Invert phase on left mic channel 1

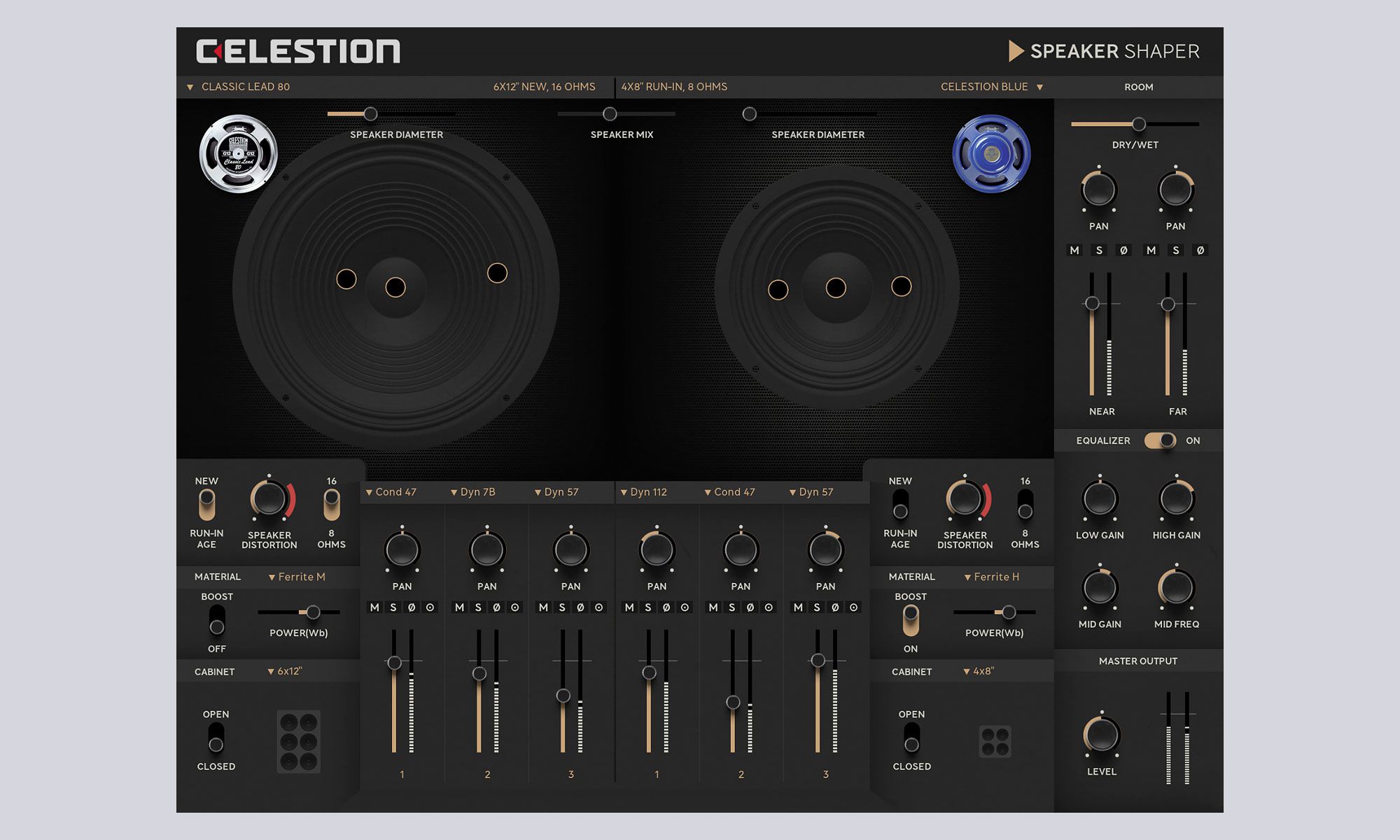tap(412, 608)
